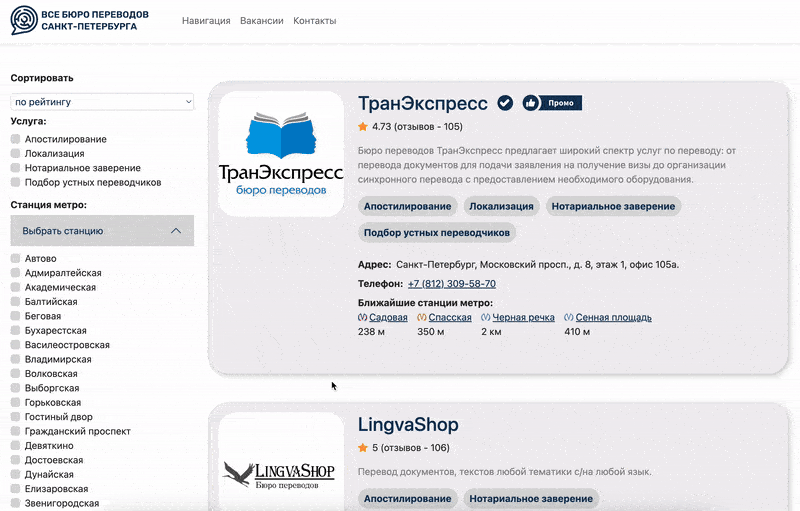The height and width of the screenshot is (511, 800).
Task: Click LingvaShop Нотариальное заверение tag
Action: pos(531,499)
